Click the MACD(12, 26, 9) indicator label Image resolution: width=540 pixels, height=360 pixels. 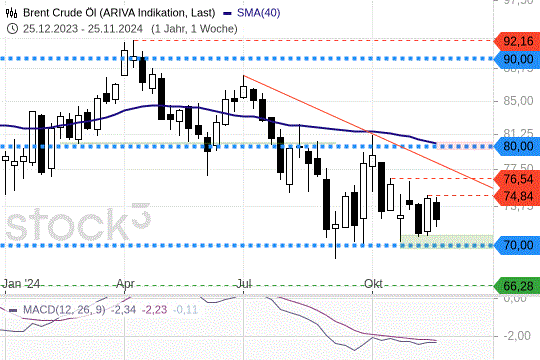click(x=64, y=310)
